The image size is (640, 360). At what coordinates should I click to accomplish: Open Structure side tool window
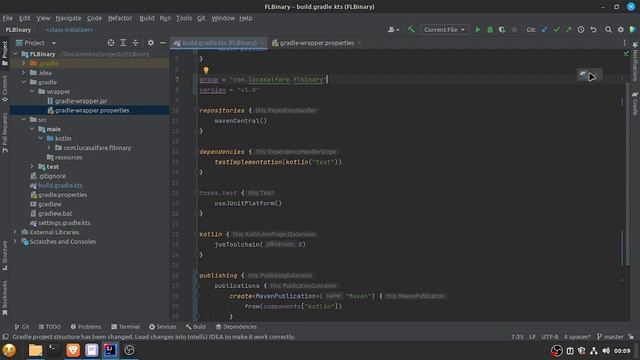pyautogui.click(x=4, y=256)
